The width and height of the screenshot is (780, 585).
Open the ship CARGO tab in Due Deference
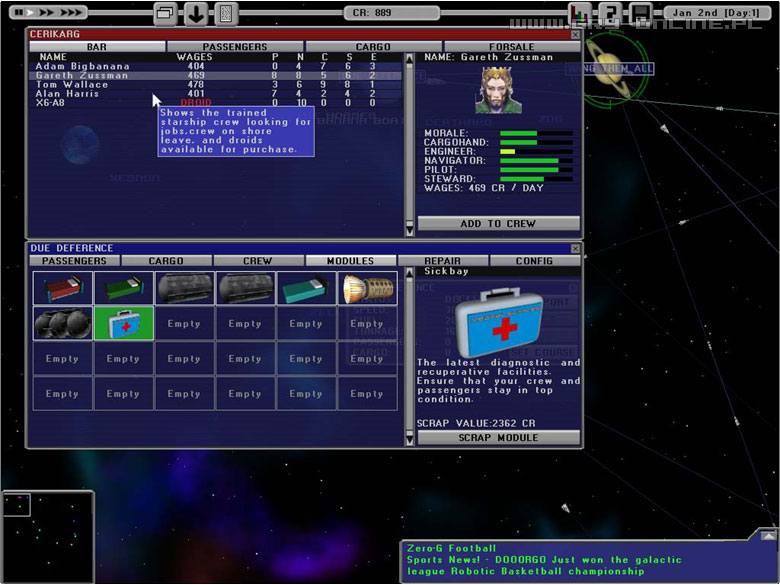pyautogui.click(x=167, y=261)
